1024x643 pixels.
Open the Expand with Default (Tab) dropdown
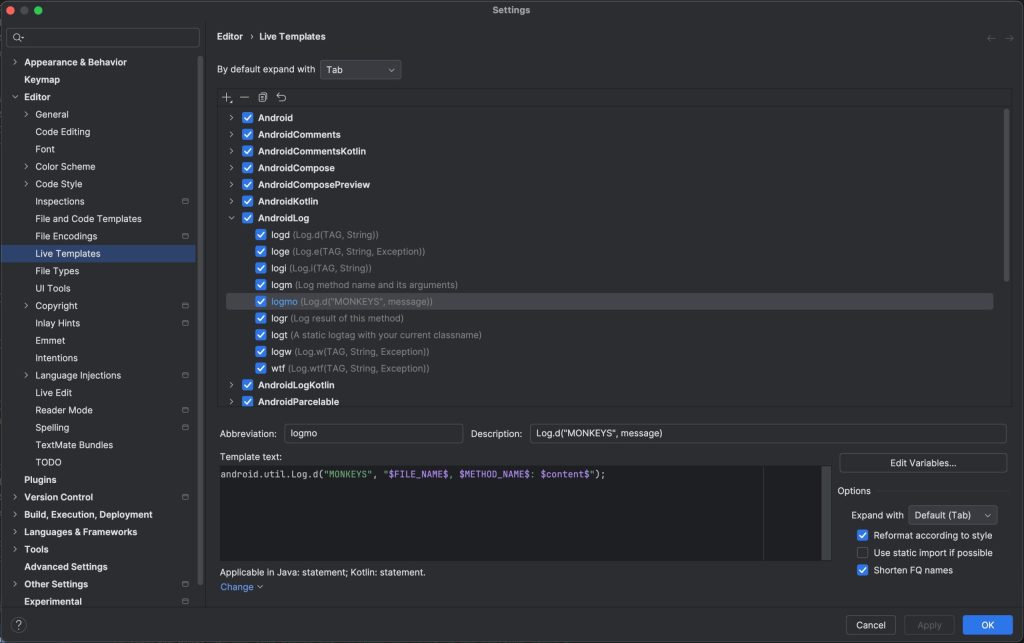(951, 514)
